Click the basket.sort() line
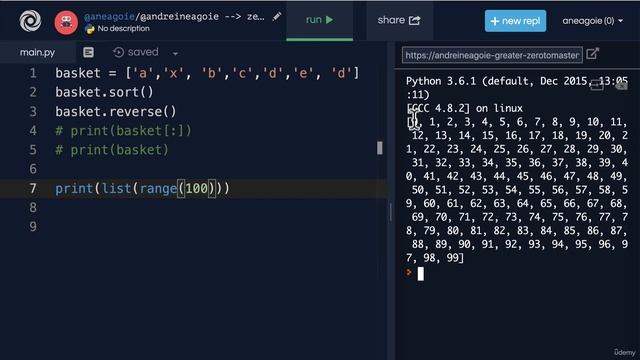This screenshot has width=640, height=360. [x=104, y=92]
